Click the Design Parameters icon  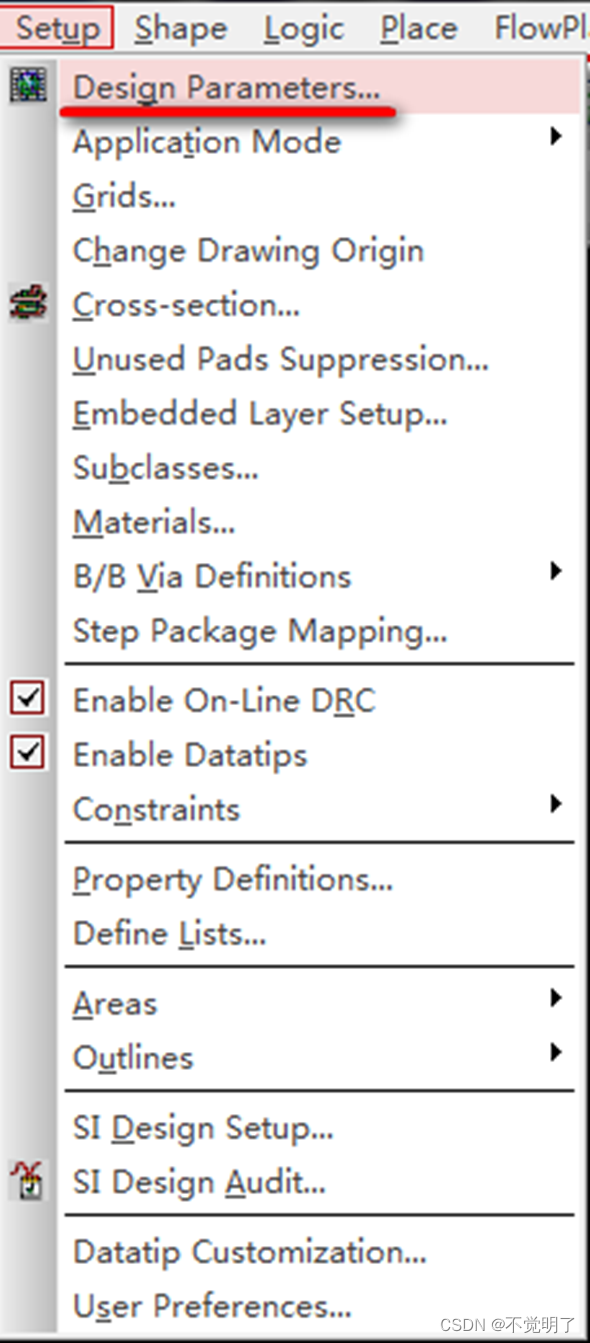point(28,85)
